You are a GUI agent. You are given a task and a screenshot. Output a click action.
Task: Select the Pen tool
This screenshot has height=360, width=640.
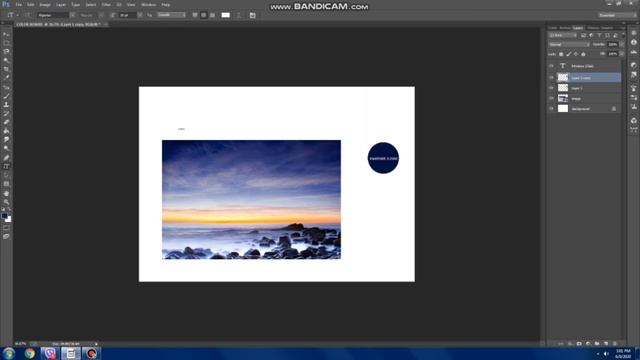point(6,158)
